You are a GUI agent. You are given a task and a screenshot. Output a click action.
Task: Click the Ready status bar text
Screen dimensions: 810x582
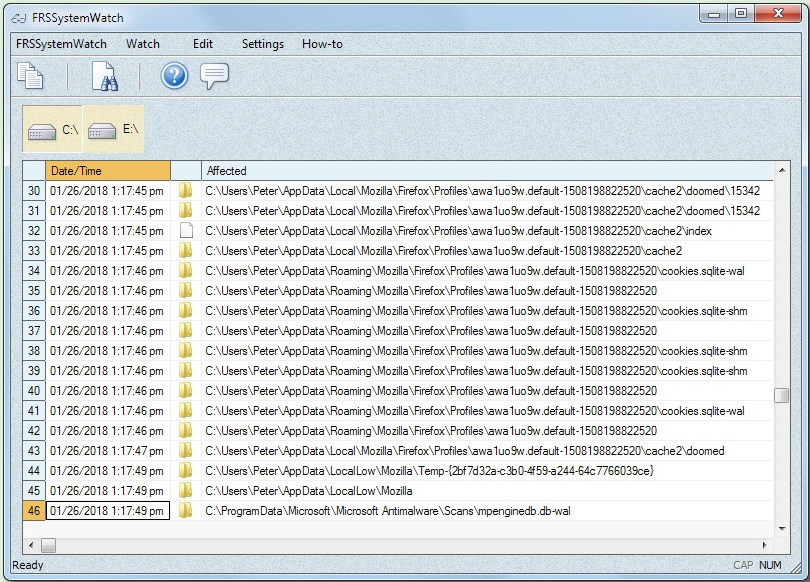click(28, 565)
